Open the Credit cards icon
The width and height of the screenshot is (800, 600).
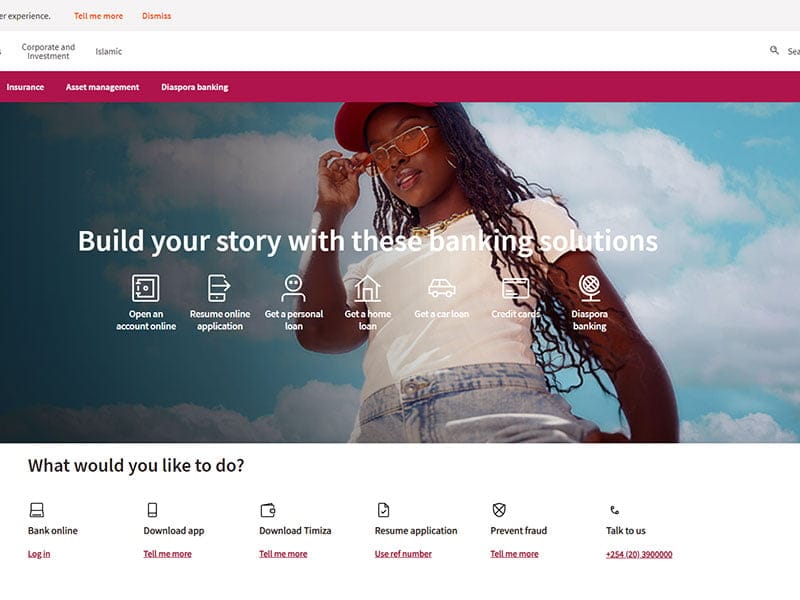[516, 288]
